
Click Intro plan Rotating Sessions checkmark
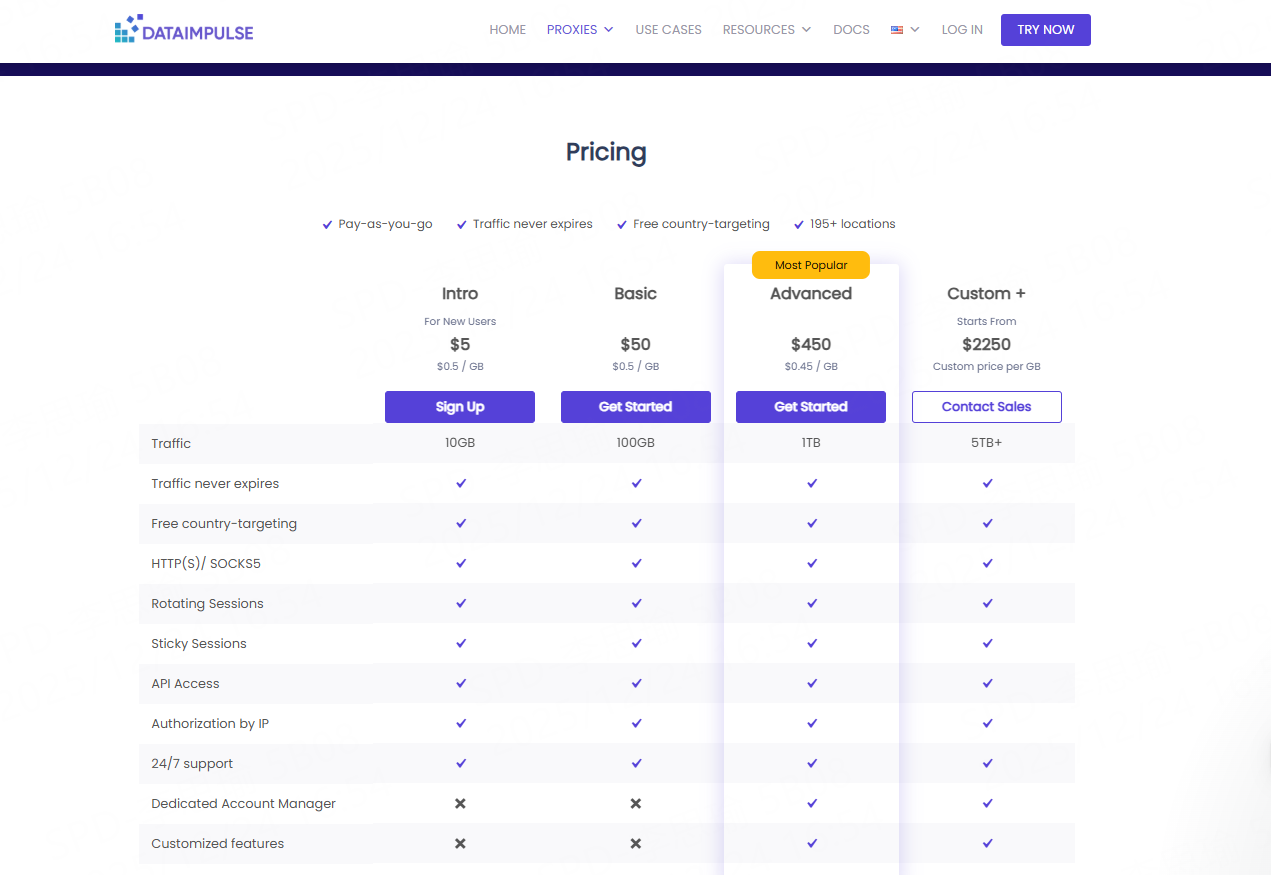460,603
